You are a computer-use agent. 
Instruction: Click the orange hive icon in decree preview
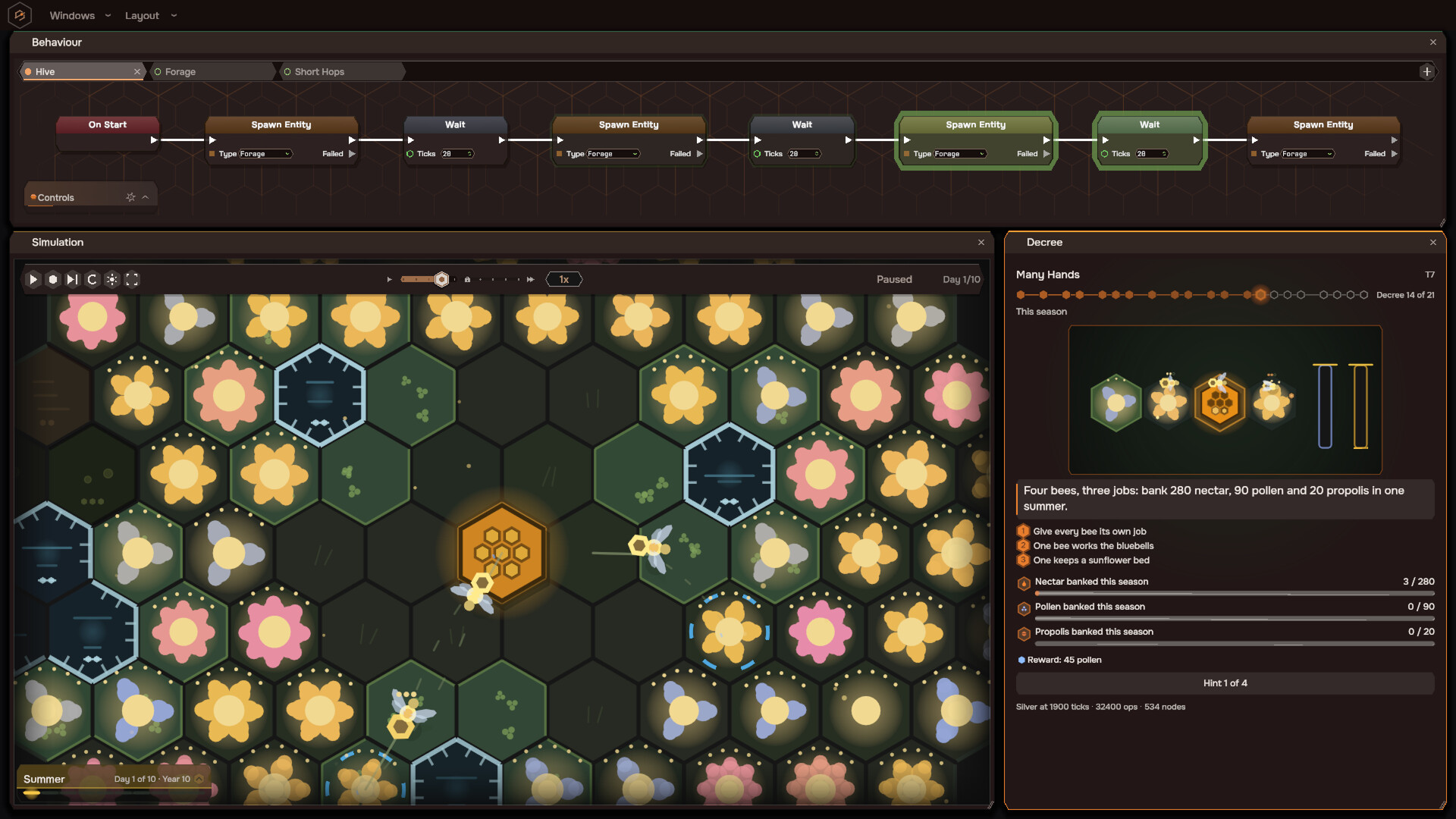click(x=1219, y=403)
